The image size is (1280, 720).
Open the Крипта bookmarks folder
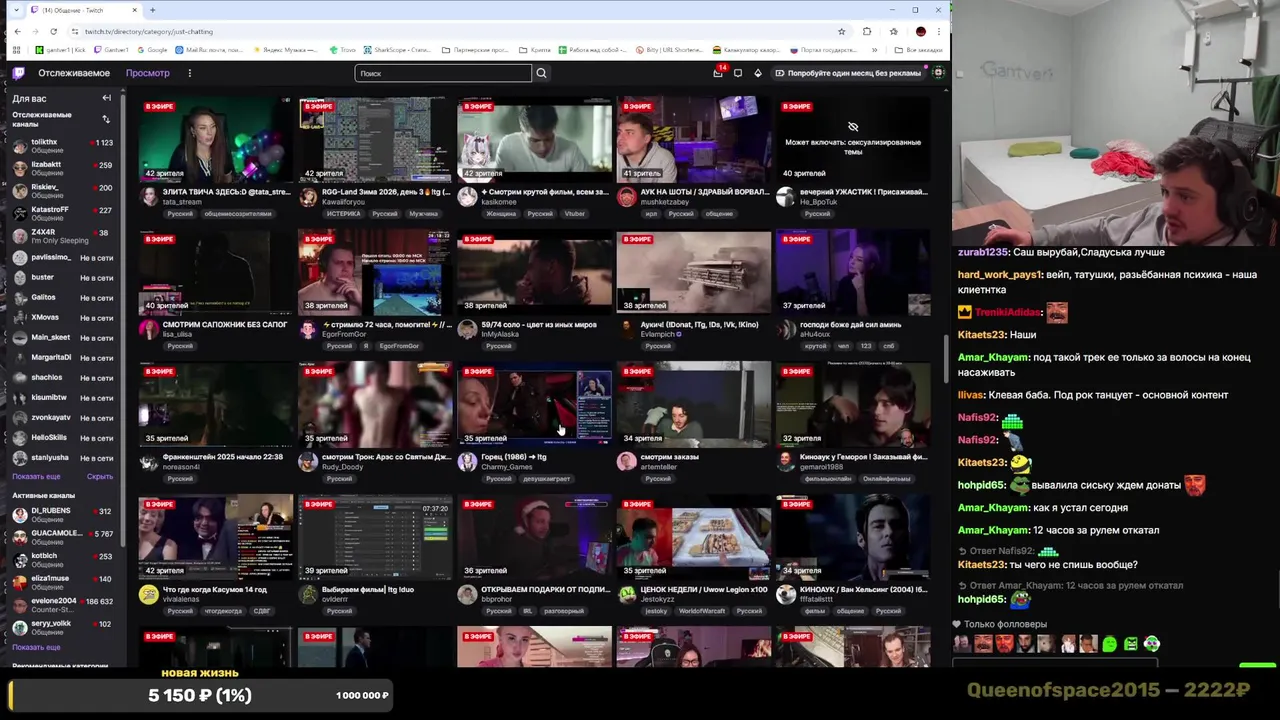coord(535,50)
